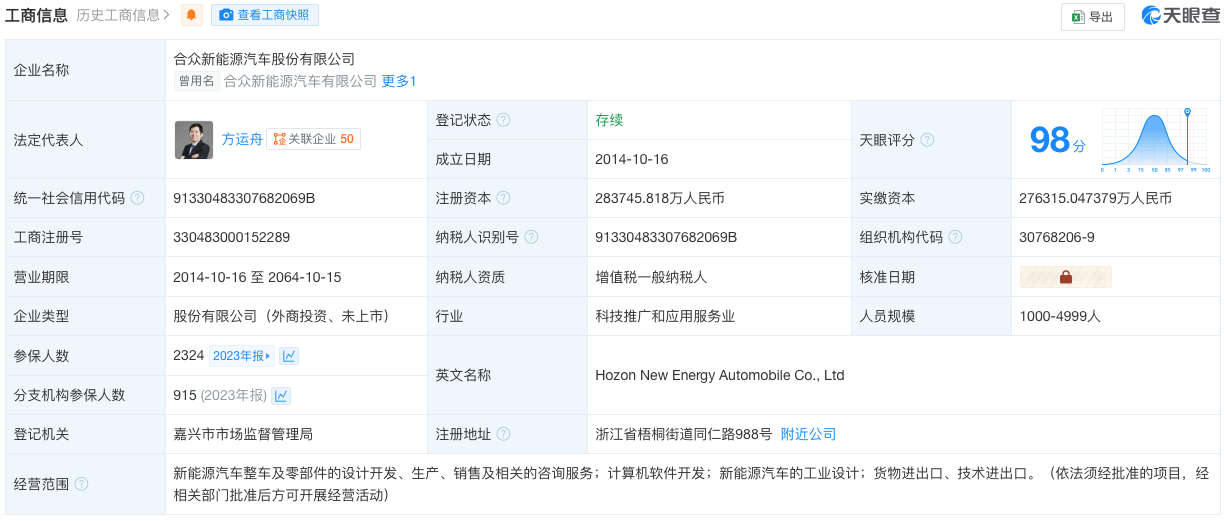Click industry value 科技推广和应用服务业
1224x521 pixels.
click(x=665, y=316)
